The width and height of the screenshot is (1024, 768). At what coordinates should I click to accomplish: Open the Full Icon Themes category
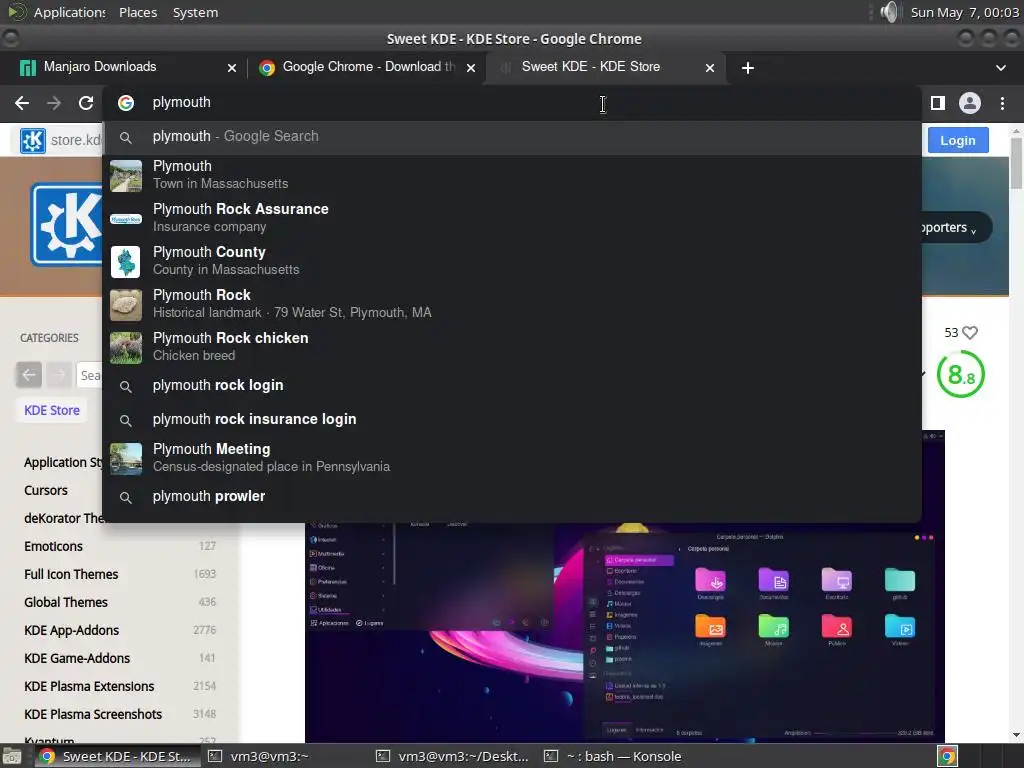point(71,575)
